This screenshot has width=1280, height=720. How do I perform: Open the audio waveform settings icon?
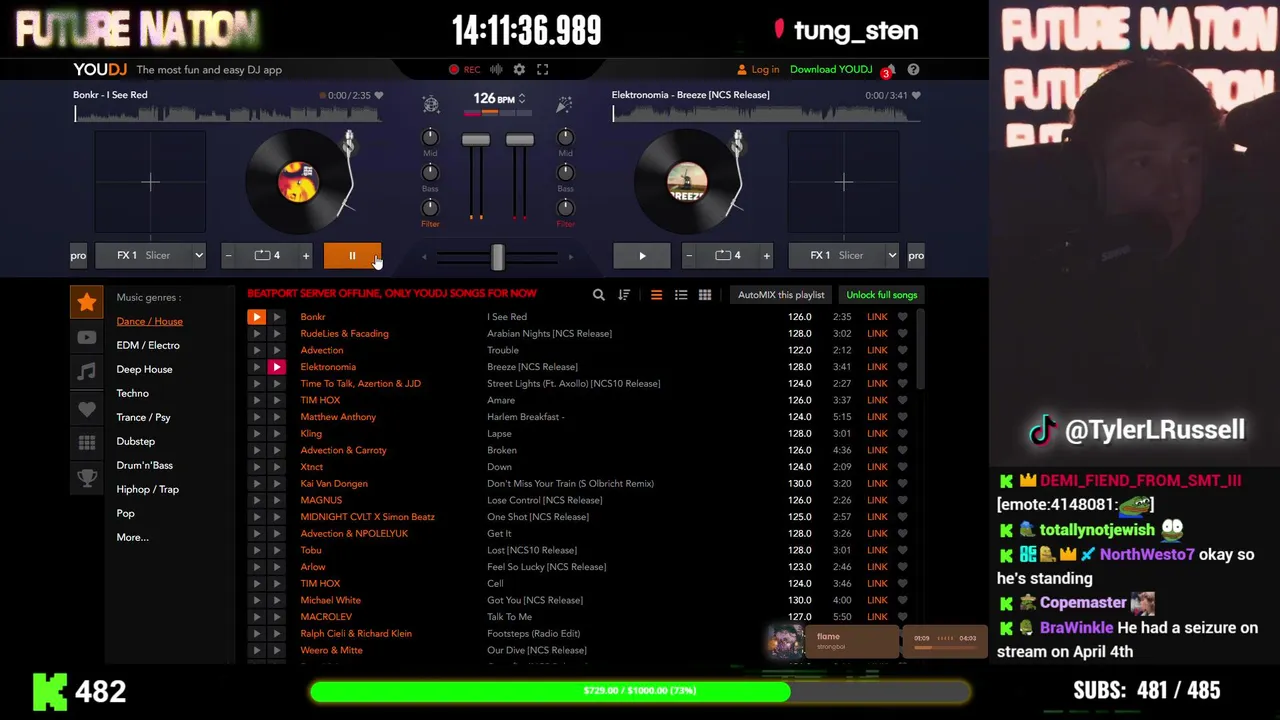coord(496,70)
